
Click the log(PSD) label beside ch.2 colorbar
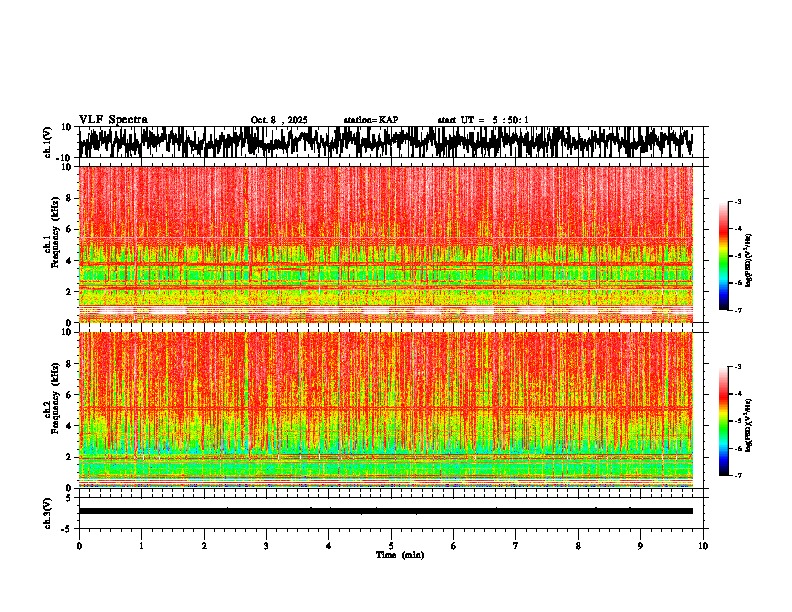coord(749,425)
